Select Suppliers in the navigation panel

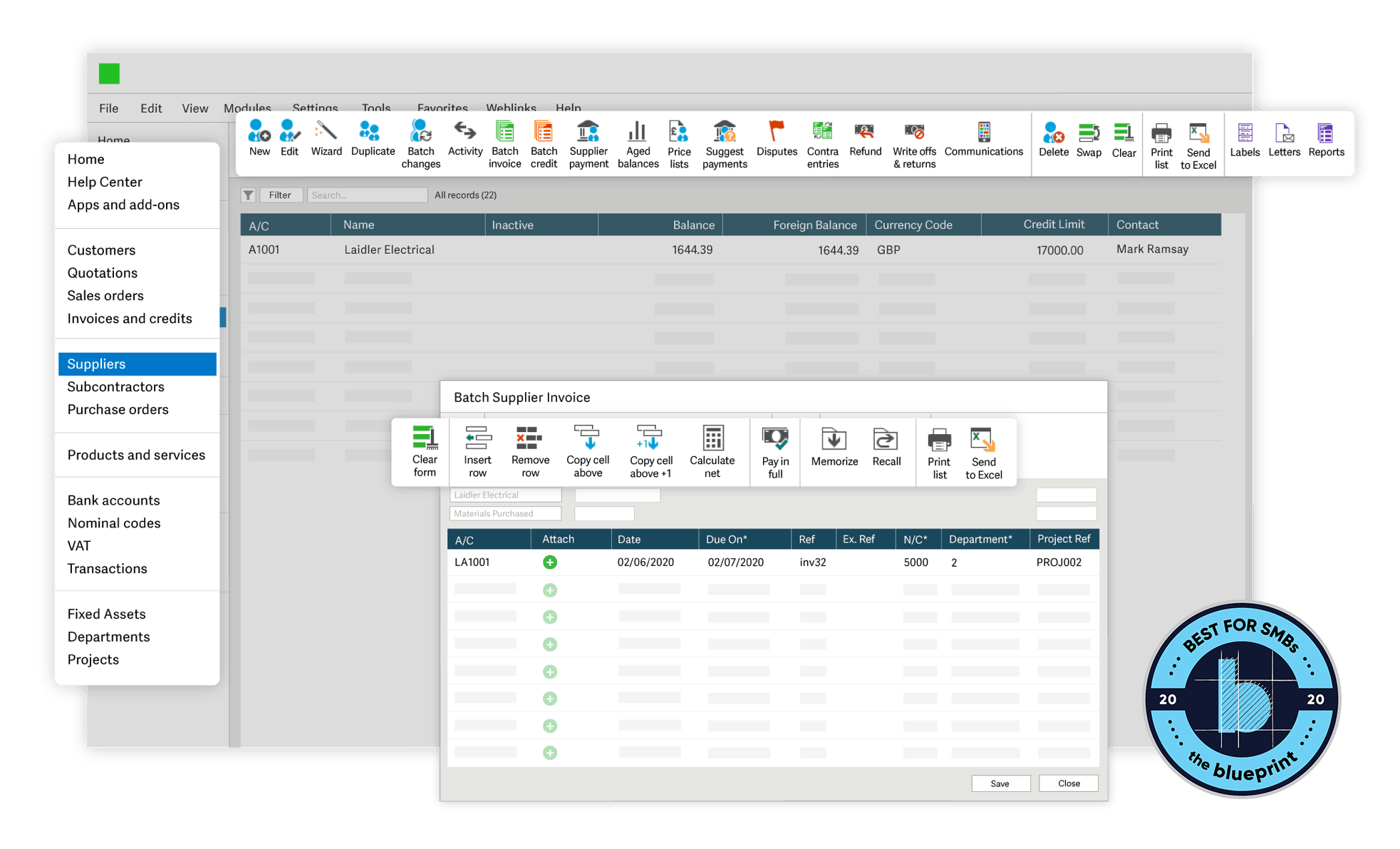click(x=138, y=364)
